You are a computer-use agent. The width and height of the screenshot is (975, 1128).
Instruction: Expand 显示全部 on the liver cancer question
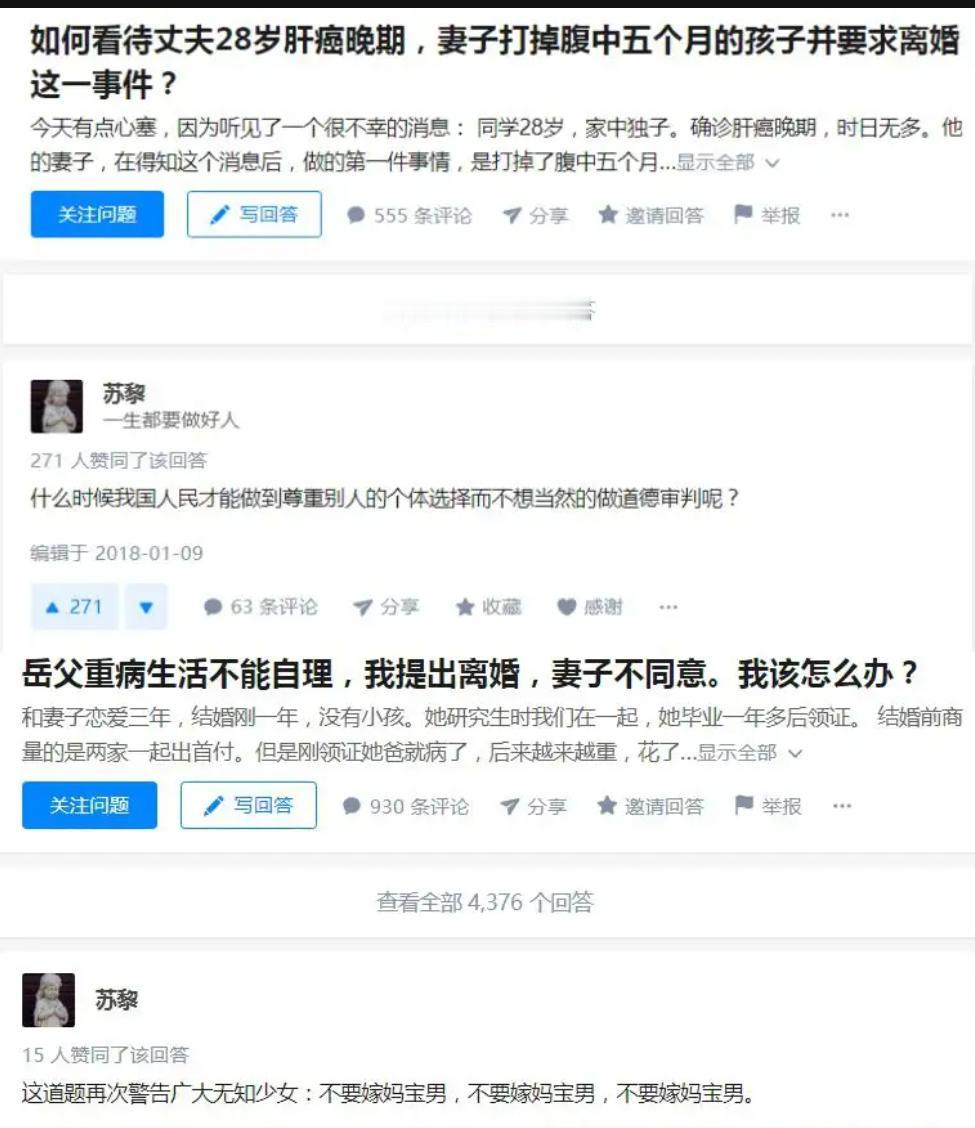[727, 163]
